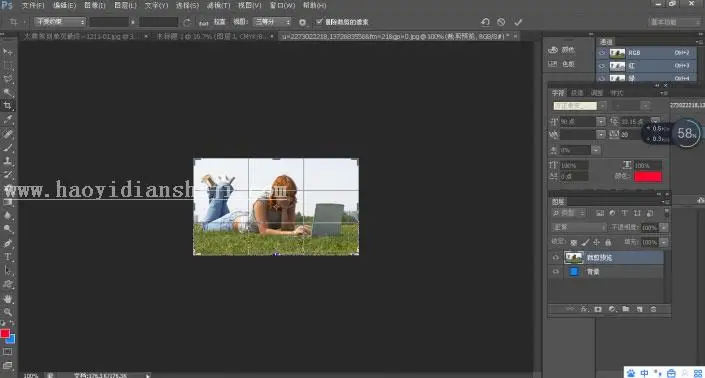The height and width of the screenshot is (378, 705).
Task: Click the red text color swatch
Action: click(648, 176)
